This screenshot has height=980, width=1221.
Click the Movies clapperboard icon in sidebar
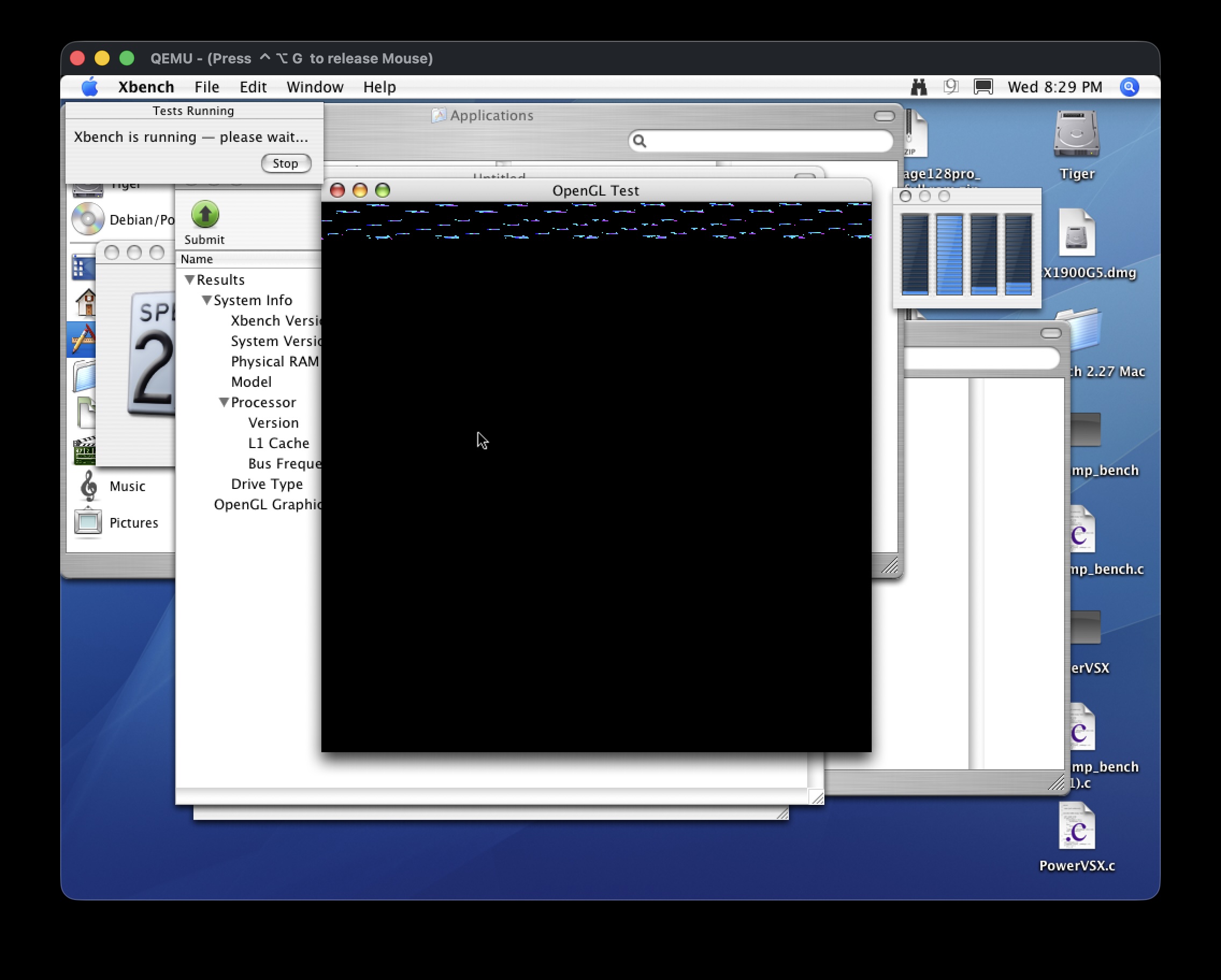click(84, 451)
